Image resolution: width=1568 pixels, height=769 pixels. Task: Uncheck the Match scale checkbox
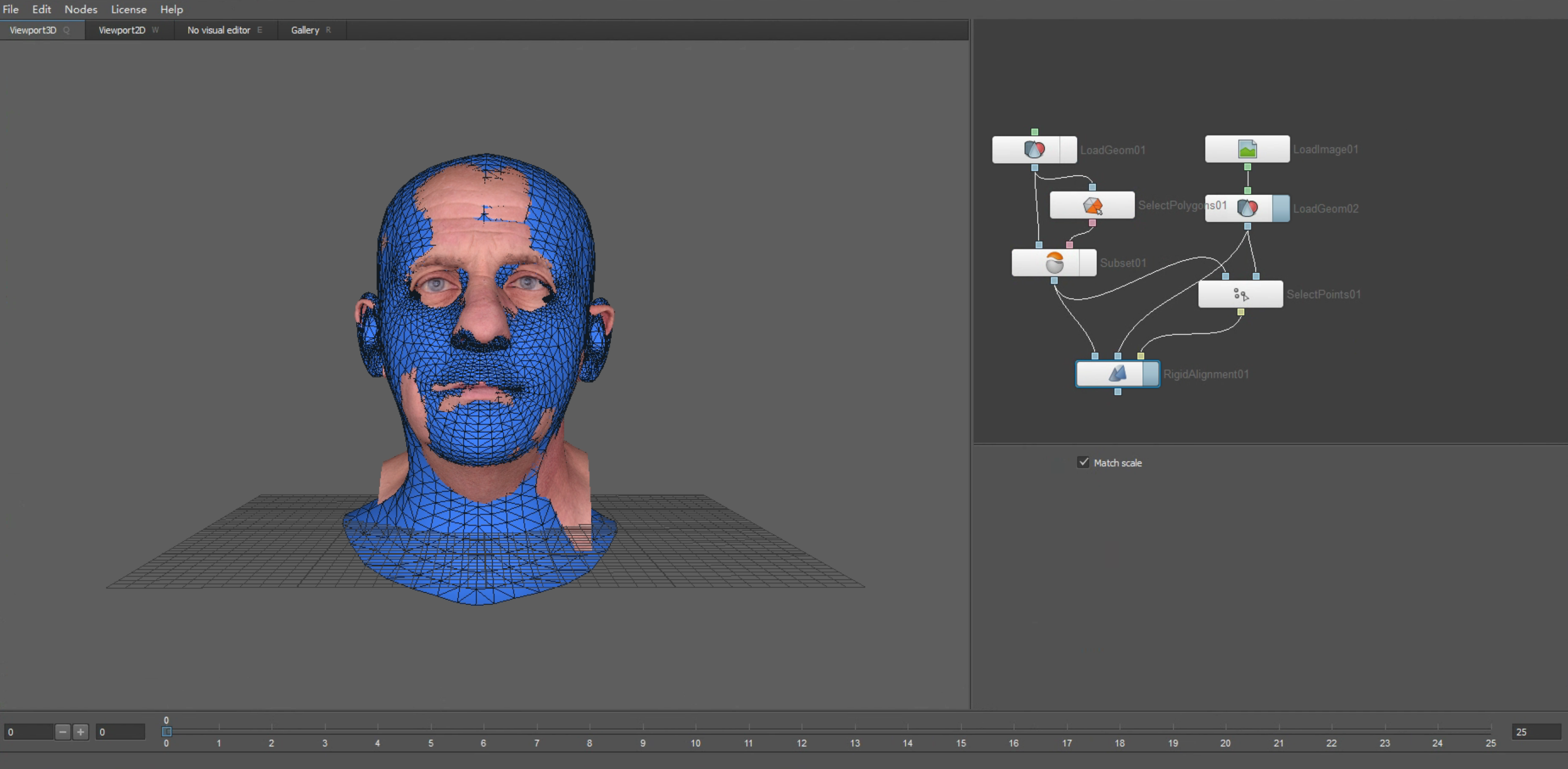[x=1083, y=462]
